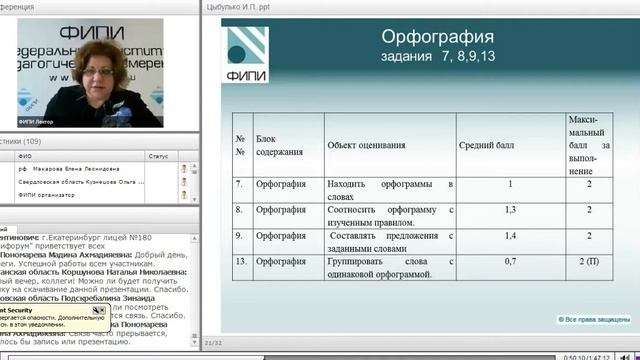640x360 pixels.
Task: Select participant Свердловская область Кузнецова Ольга
Action: (81, 182)
